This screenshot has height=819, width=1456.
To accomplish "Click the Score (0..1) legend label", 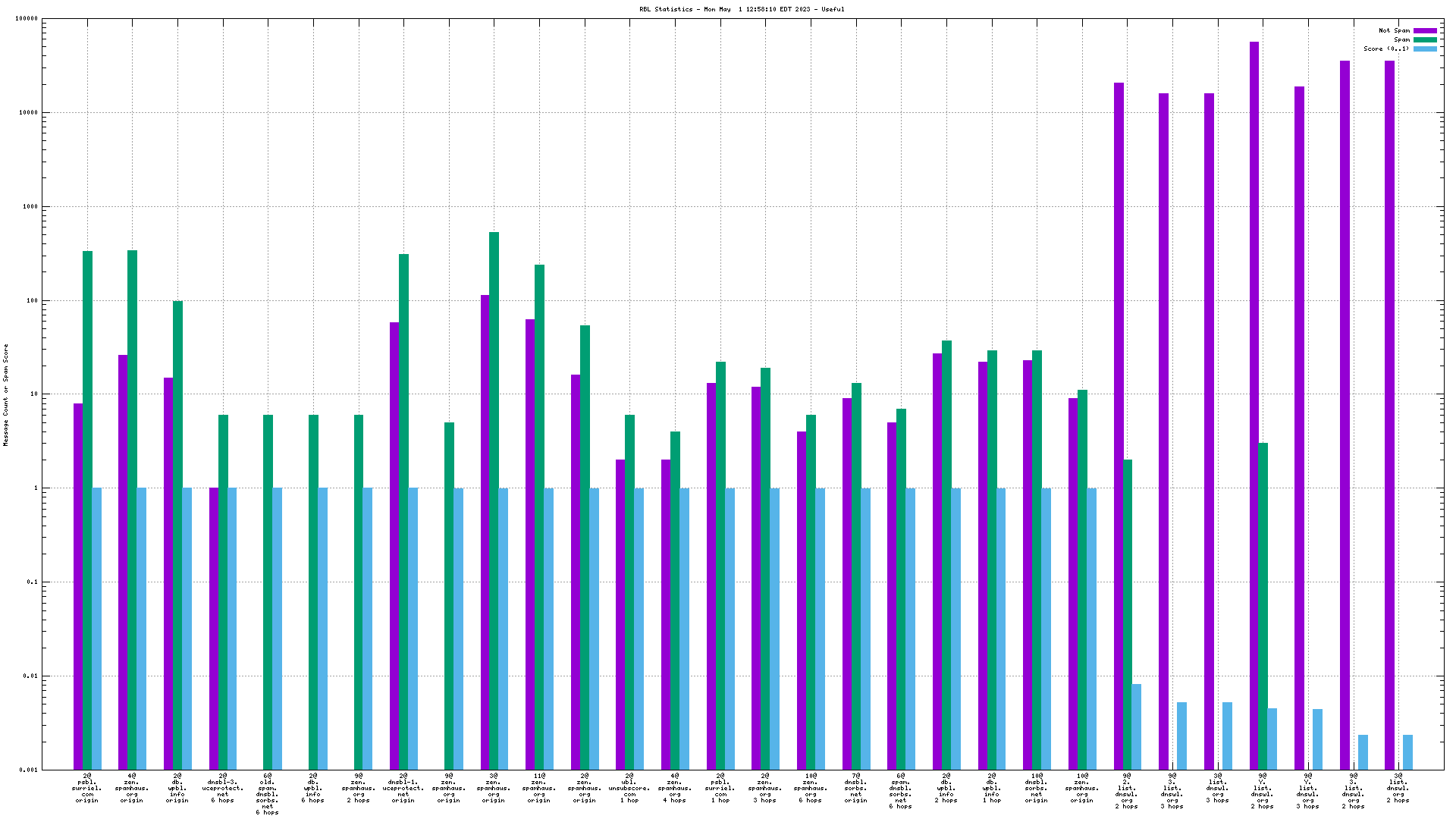I will 1386,49.
